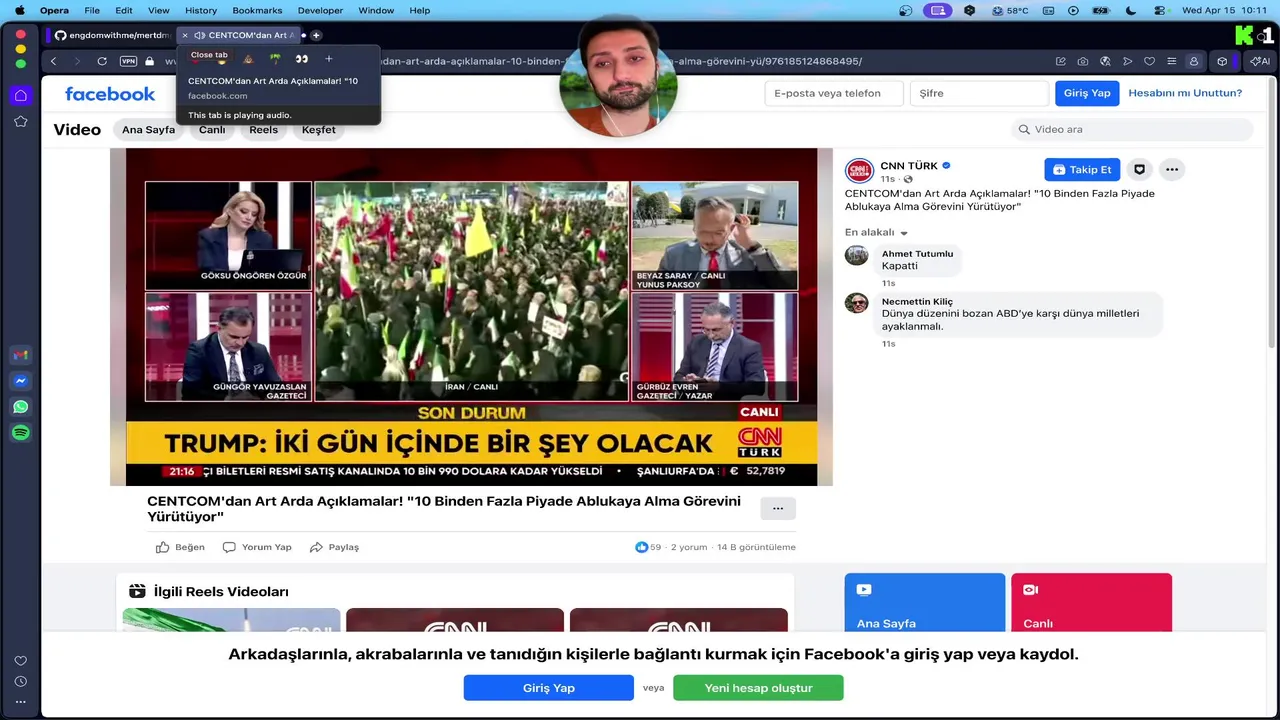
Task: Click the header Giriş Yap button
Action: click(1087, 93)
